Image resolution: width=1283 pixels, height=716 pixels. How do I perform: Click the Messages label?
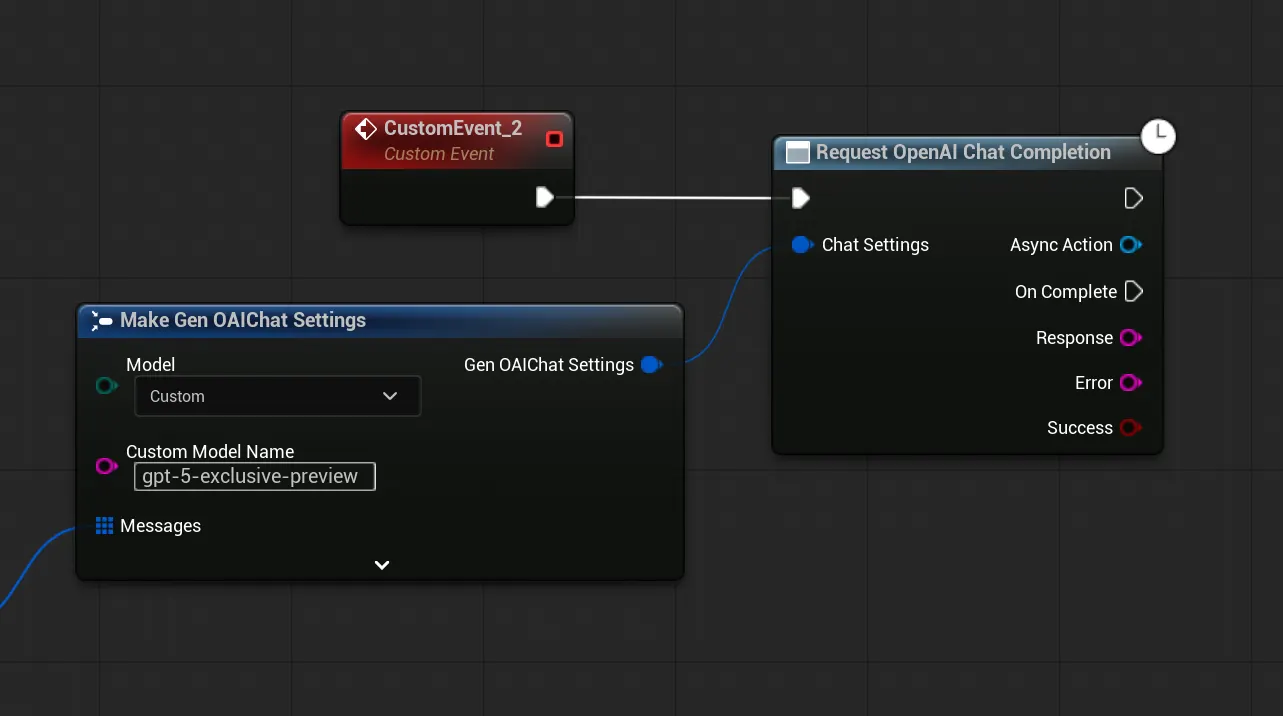point(160,526)
